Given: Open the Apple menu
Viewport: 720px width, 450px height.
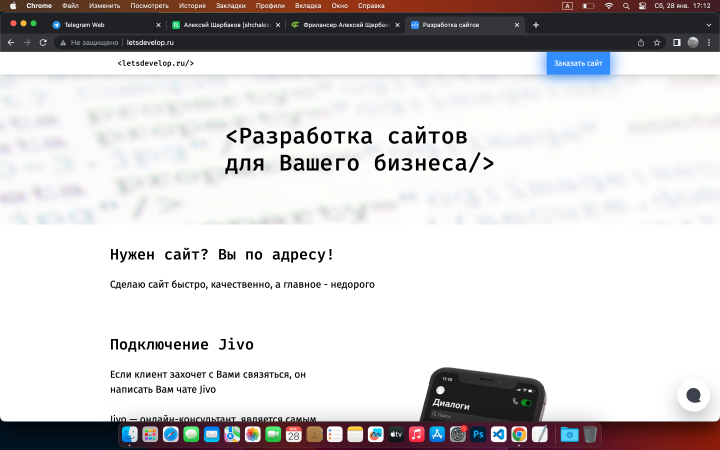Looking at the screenshot, I should pos(13,6).
